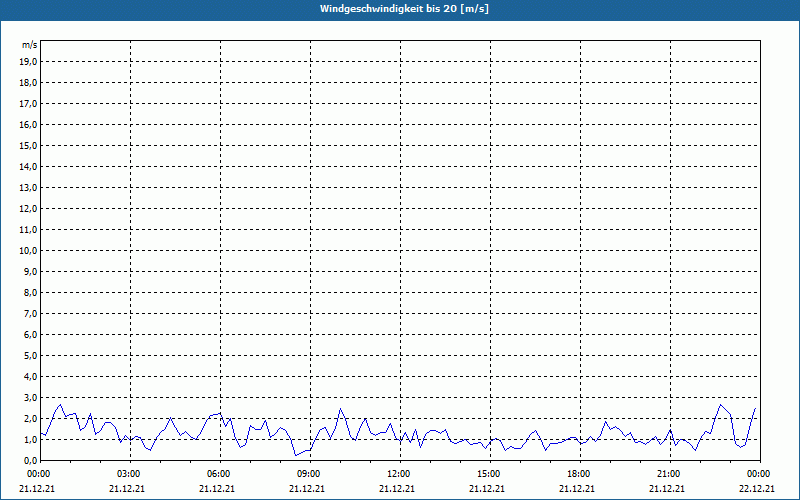This screenshot has height=500, width=800.
Task: Select the 5,0 y-axis tick label
Action: 29,355
